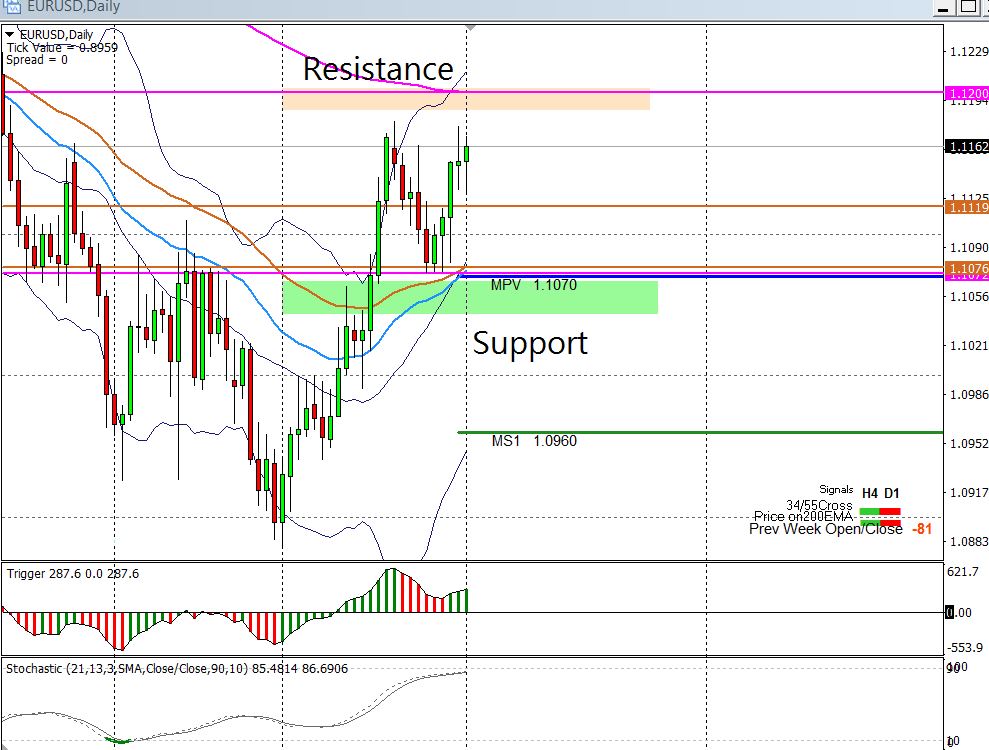Image resolution: width=989 pixels, height=750 pixels.
Task: Click the orange resistance zone rectangle
Action: (466, 99)
